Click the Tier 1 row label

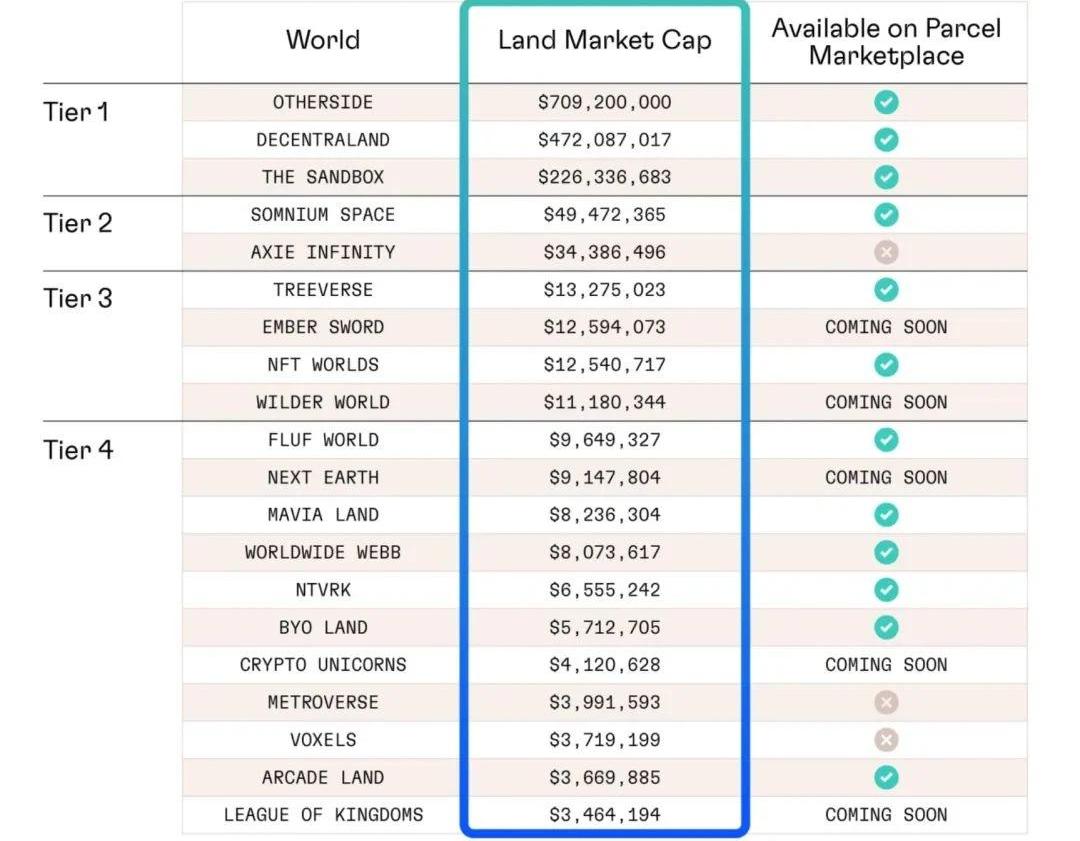pyautogui.click(x=76, y=111)
